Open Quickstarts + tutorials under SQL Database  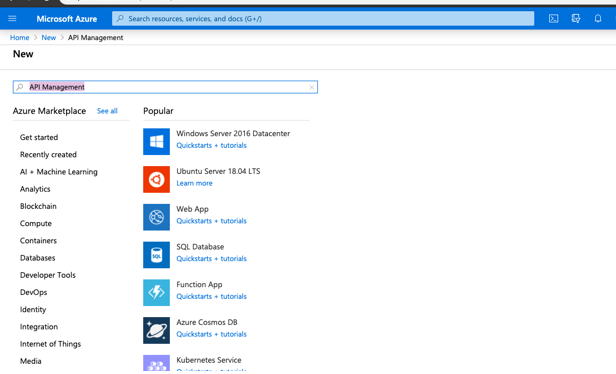point(211,259)
